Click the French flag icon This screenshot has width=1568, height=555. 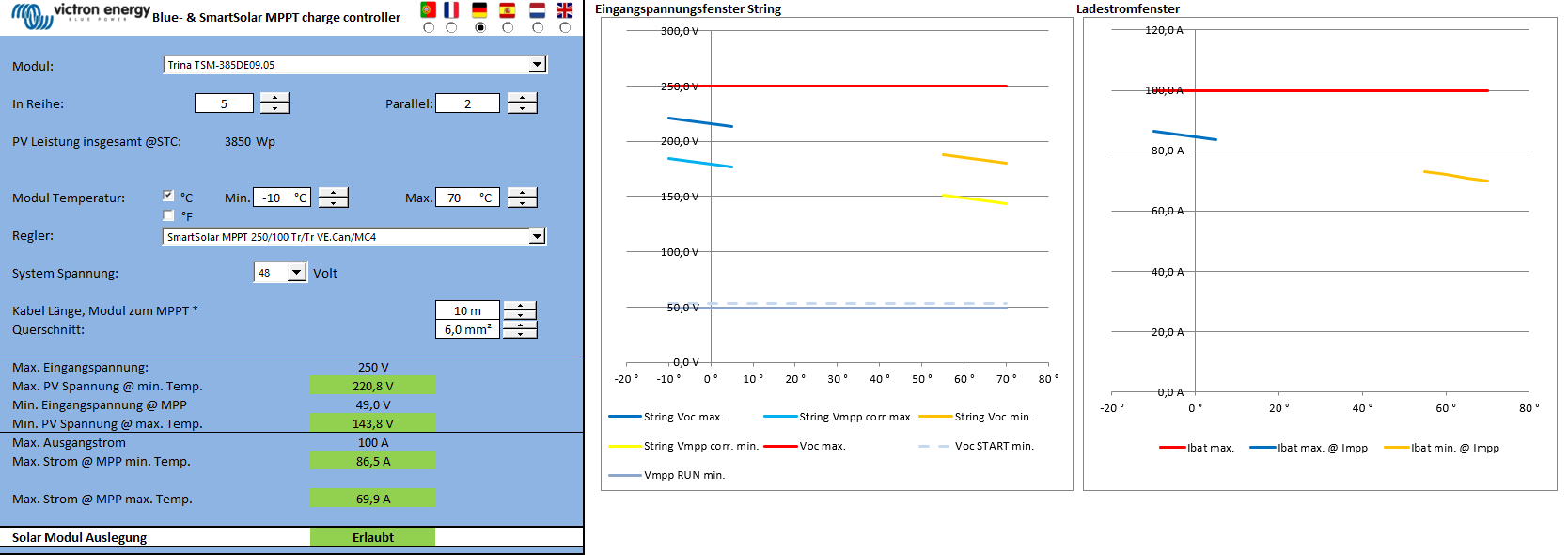point(451,10)
